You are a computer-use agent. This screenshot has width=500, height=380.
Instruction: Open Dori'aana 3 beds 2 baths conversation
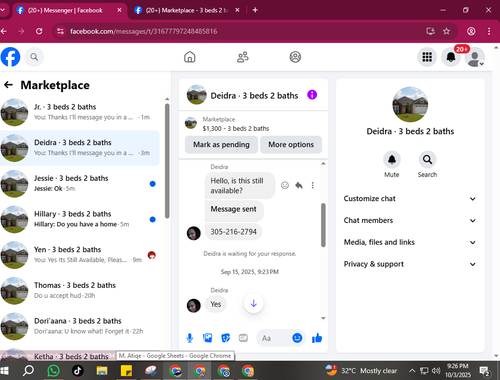coord(80,326)
